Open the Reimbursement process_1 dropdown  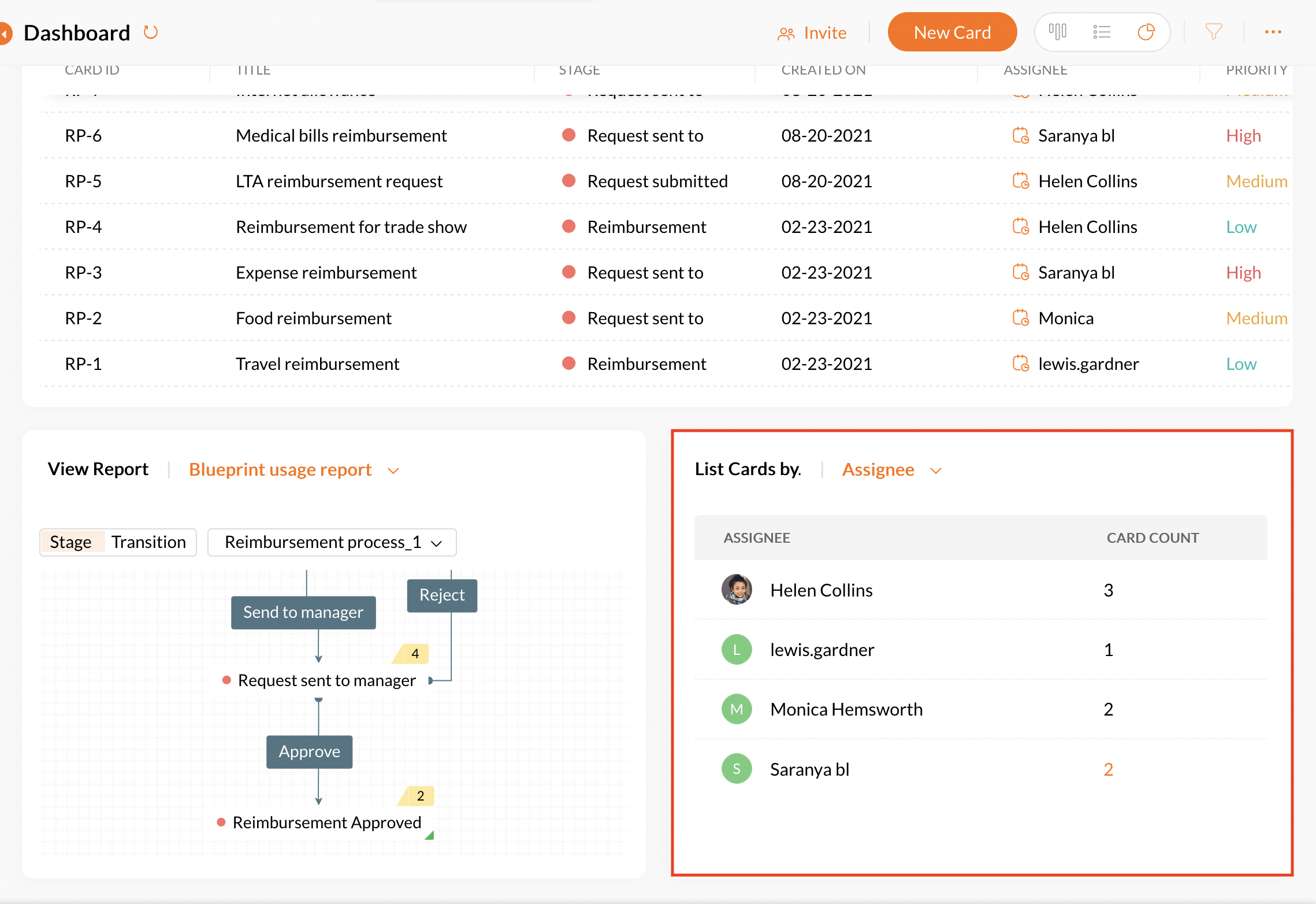tap(332, 542)
